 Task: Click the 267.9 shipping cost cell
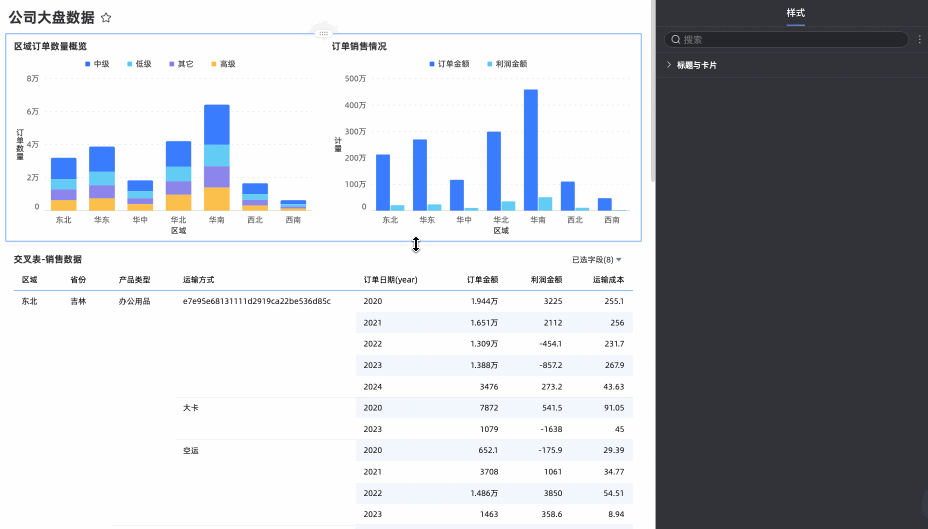click(x=614, y=365)
